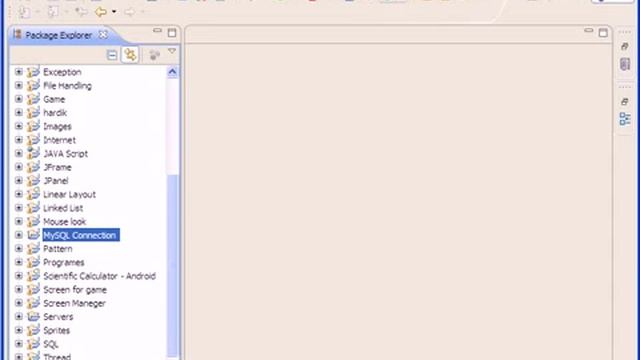Select the Internet project label

(x=60, y=140)
